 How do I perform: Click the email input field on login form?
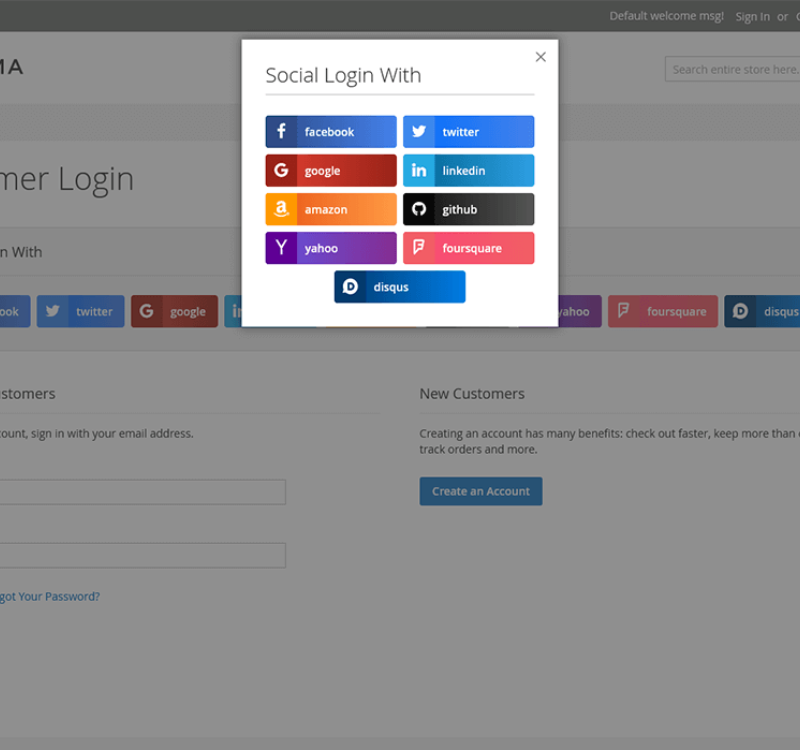click(142, 492)
